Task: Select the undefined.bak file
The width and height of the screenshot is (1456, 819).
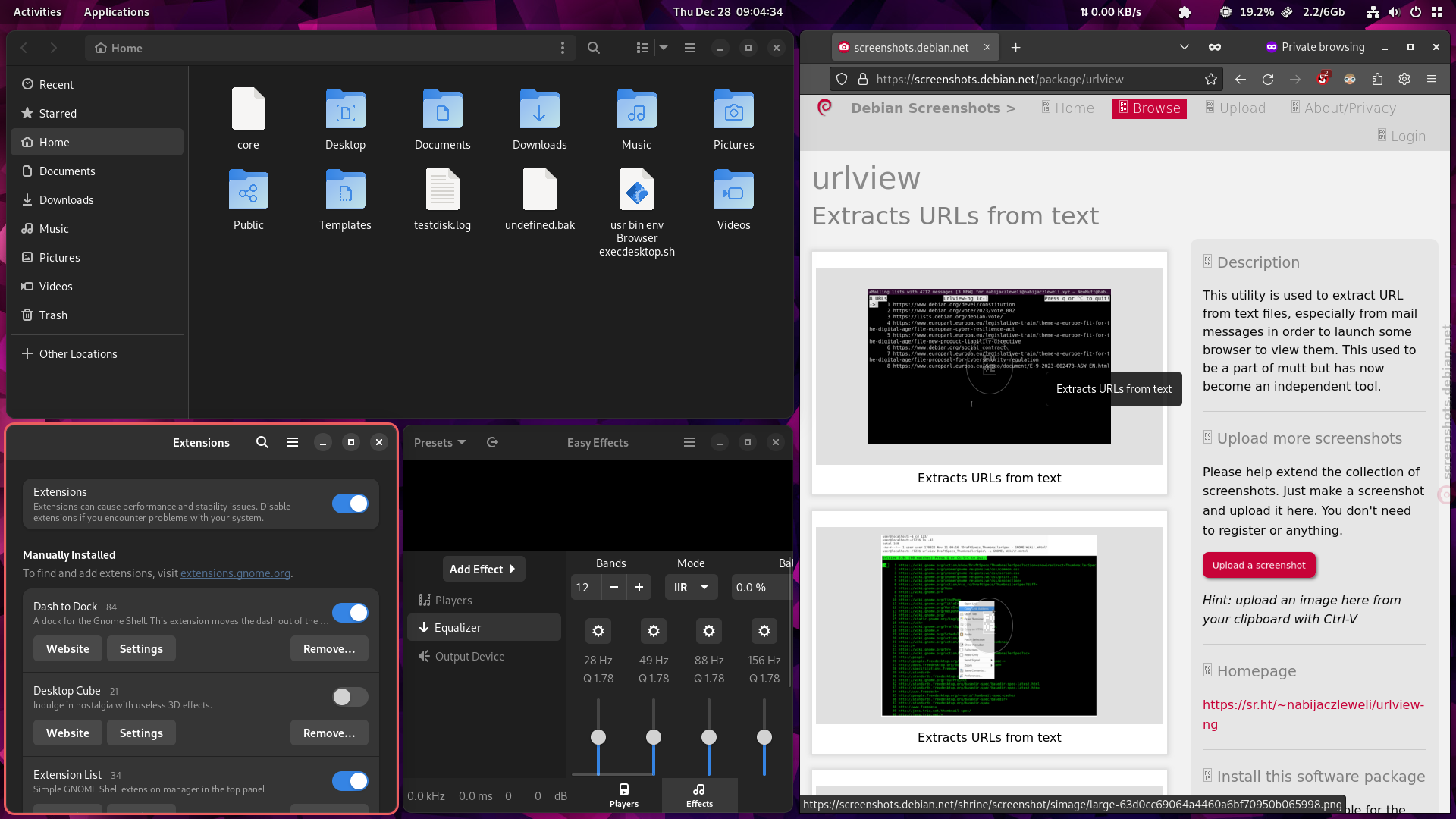Action: pos(540,199)
